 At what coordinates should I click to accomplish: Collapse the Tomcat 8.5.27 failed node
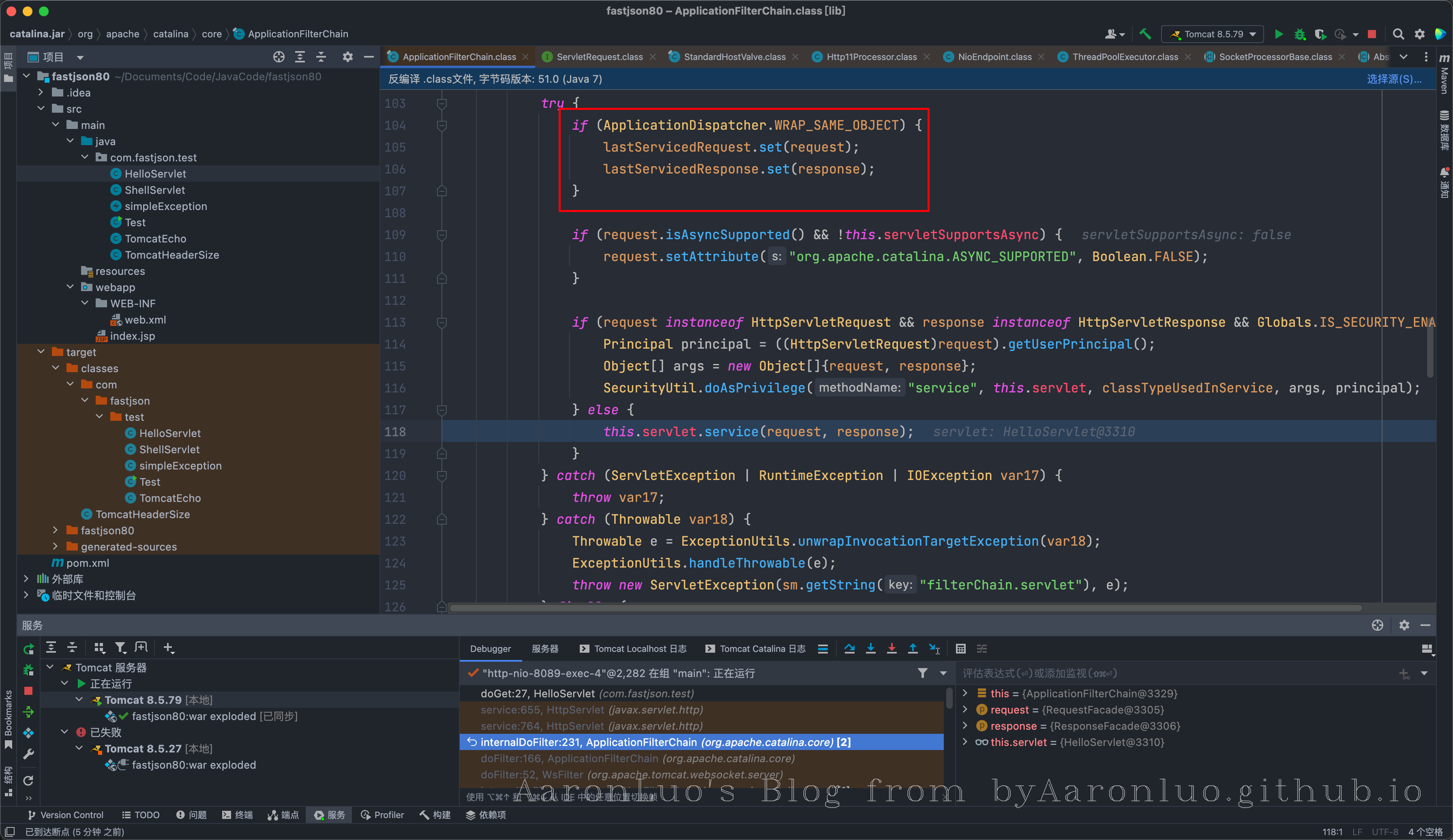79,748
